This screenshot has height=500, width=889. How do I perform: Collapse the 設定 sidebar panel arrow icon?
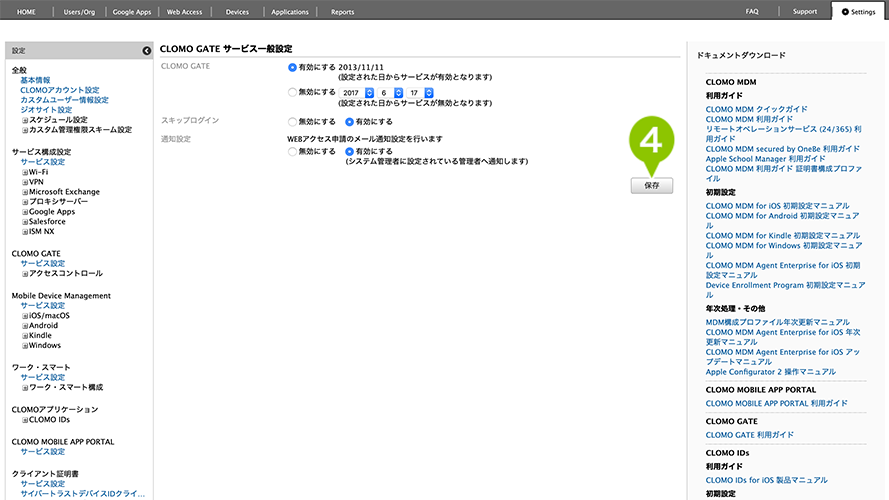(x=146, y=51)
